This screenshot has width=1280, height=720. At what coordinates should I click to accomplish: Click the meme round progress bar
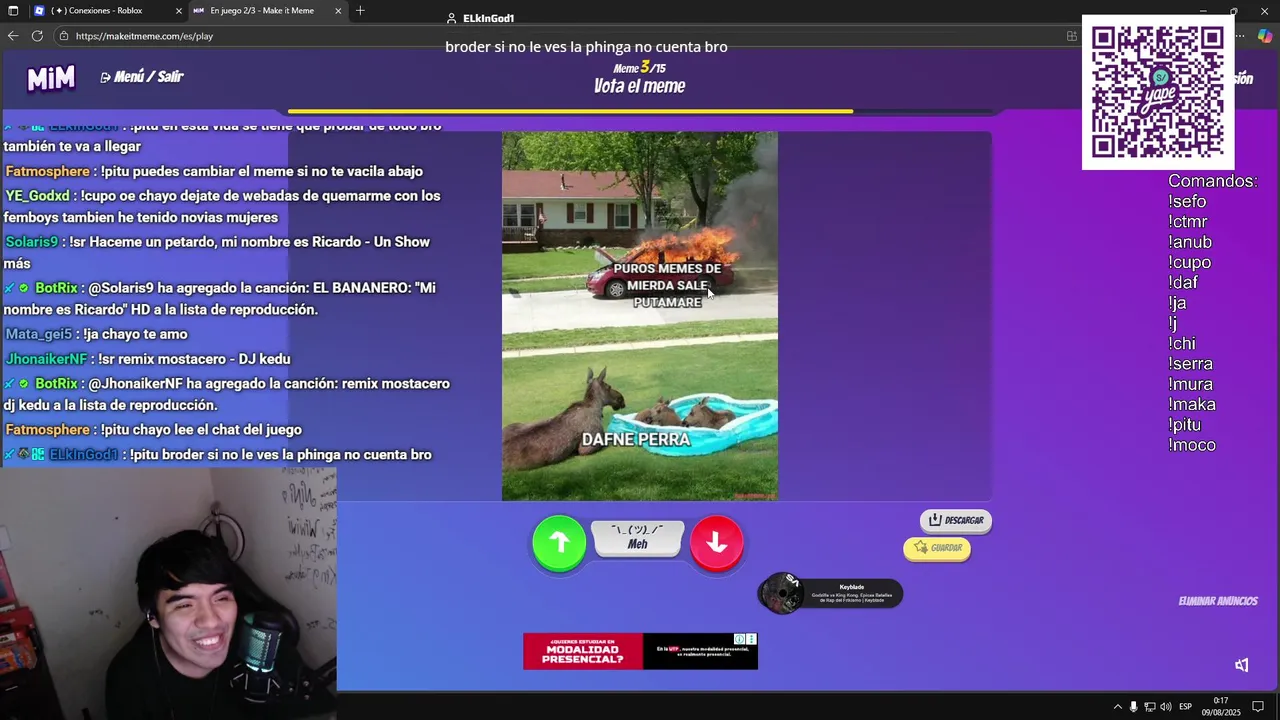[x=640, y=112]
